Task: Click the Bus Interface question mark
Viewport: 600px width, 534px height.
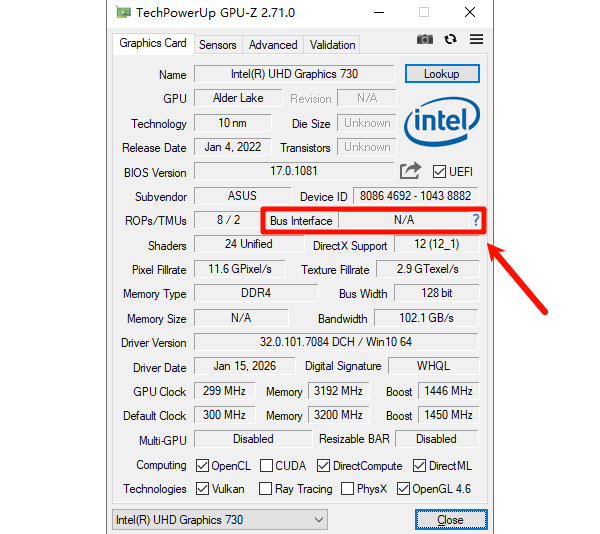Action: coord(476,220)
